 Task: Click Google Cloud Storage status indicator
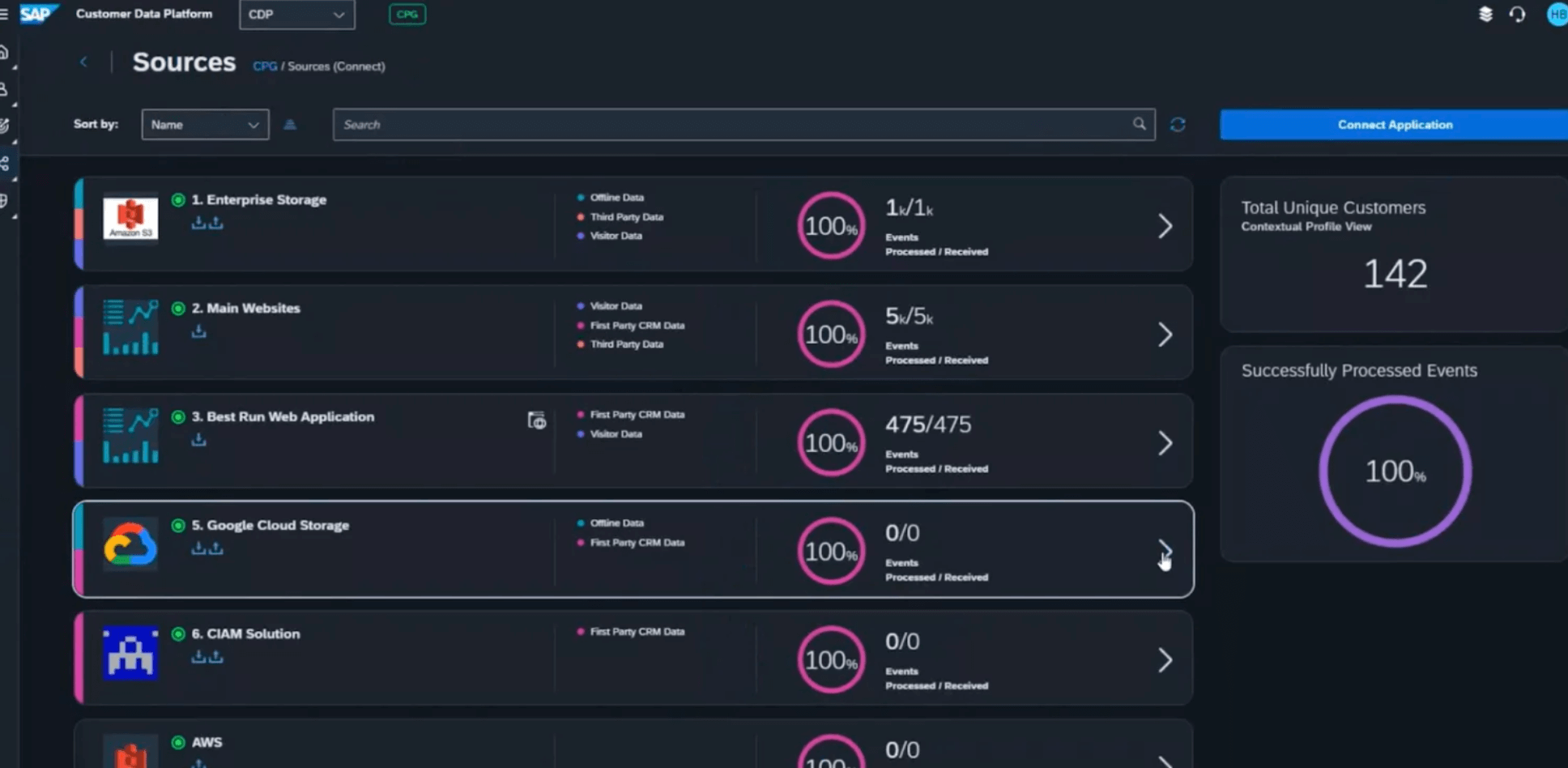coord(178,525)
